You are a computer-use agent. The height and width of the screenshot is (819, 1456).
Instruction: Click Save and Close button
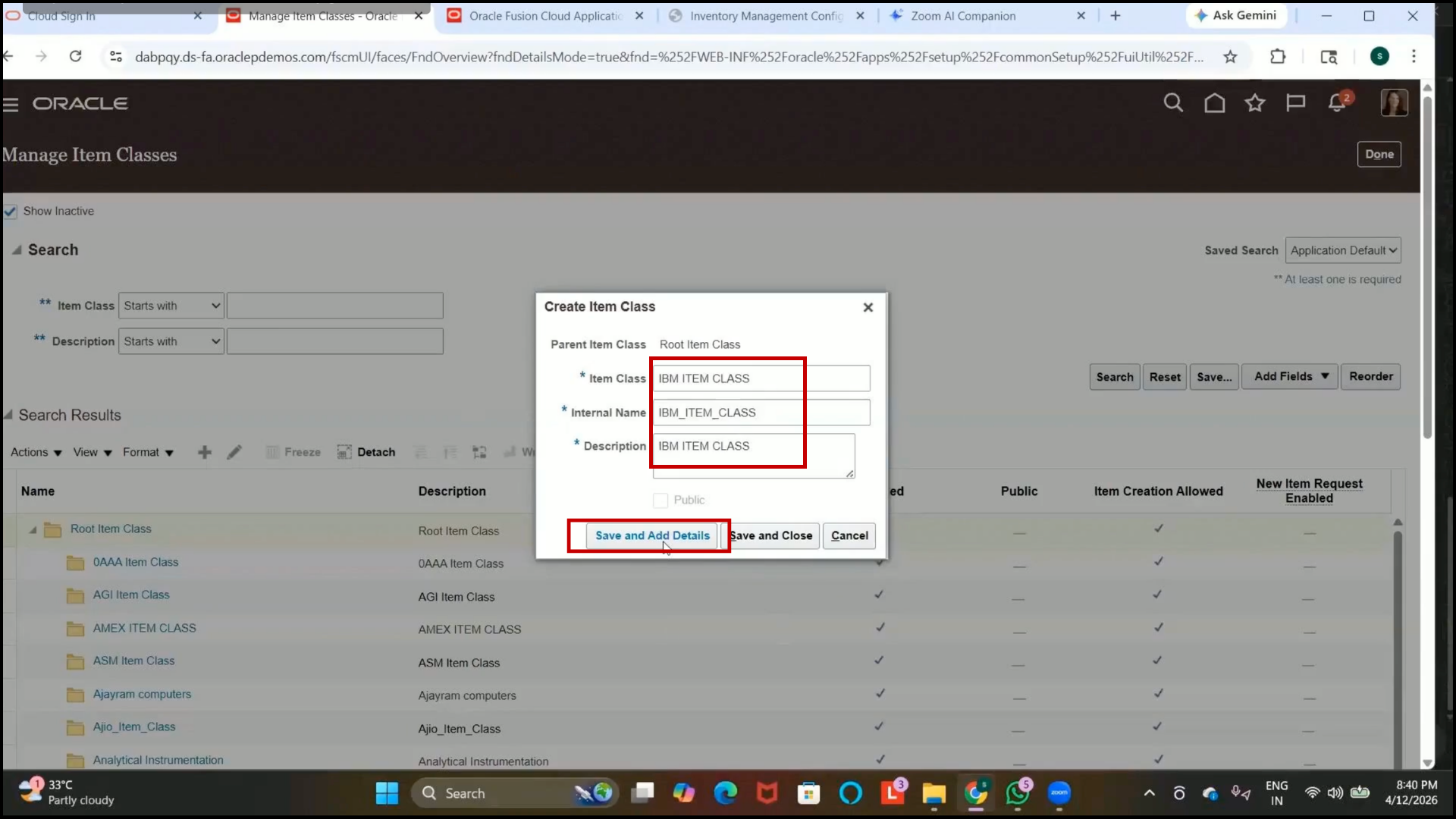pyautogui.click(x=770, y=535)
